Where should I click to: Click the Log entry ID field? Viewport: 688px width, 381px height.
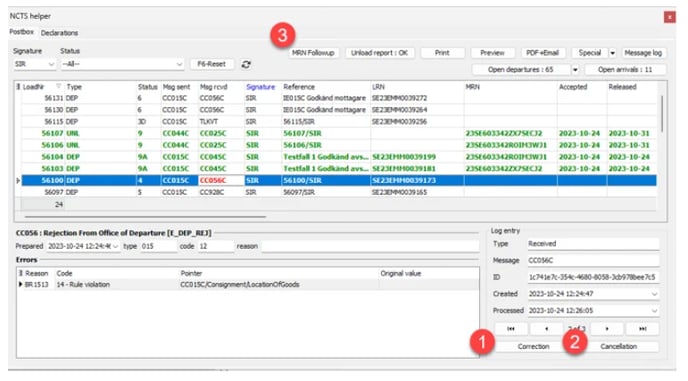tap(593, 277)
